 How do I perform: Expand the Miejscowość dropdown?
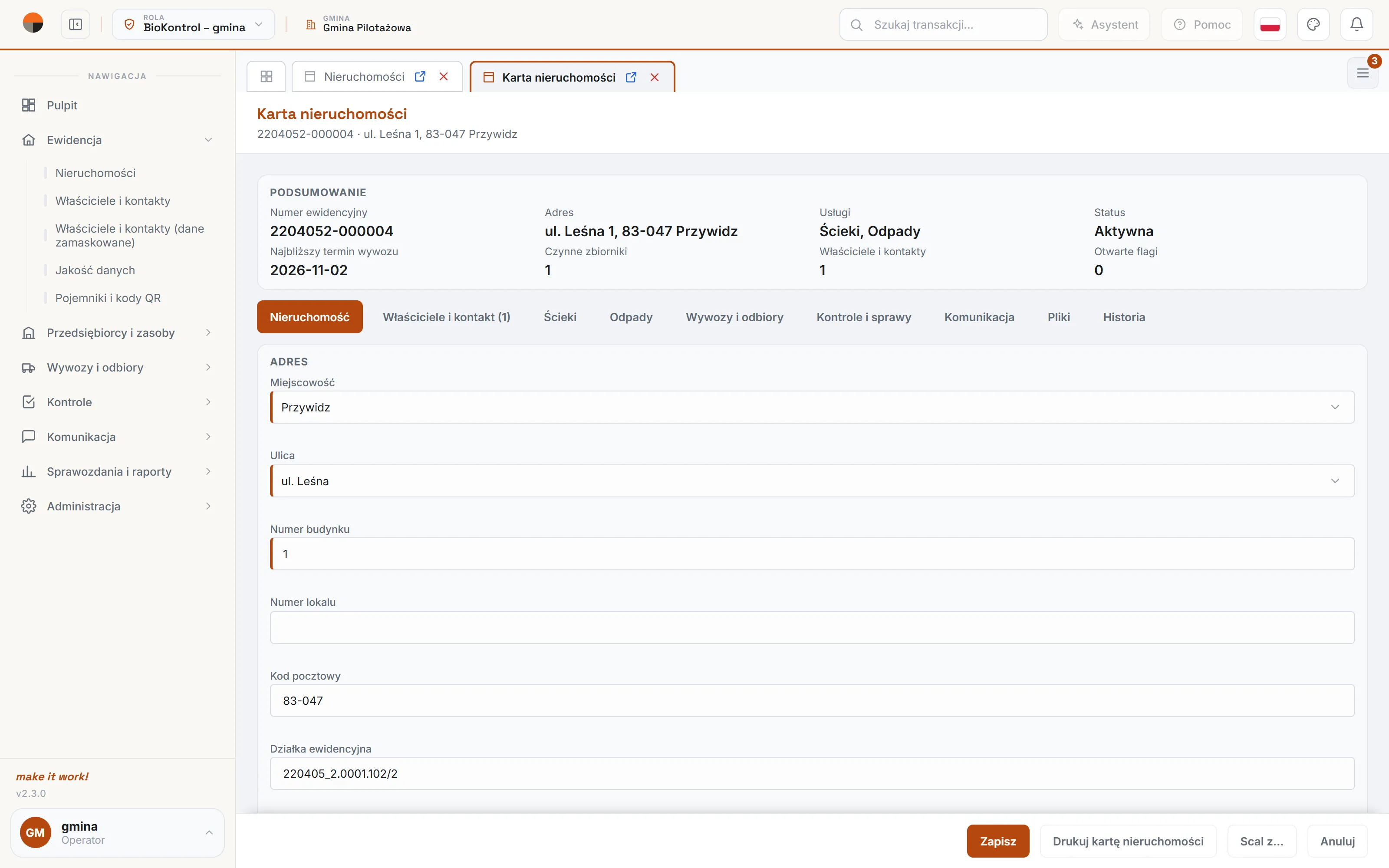(x=812, y=407)
